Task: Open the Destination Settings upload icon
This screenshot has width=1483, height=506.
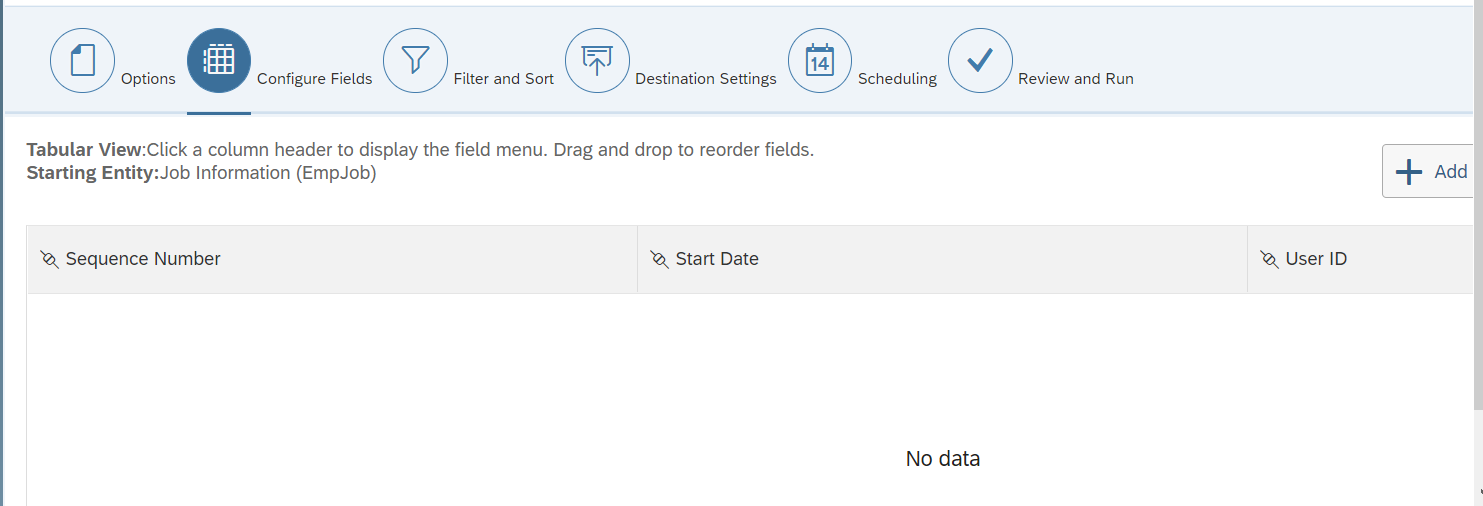Action: [x=597, y=61]
